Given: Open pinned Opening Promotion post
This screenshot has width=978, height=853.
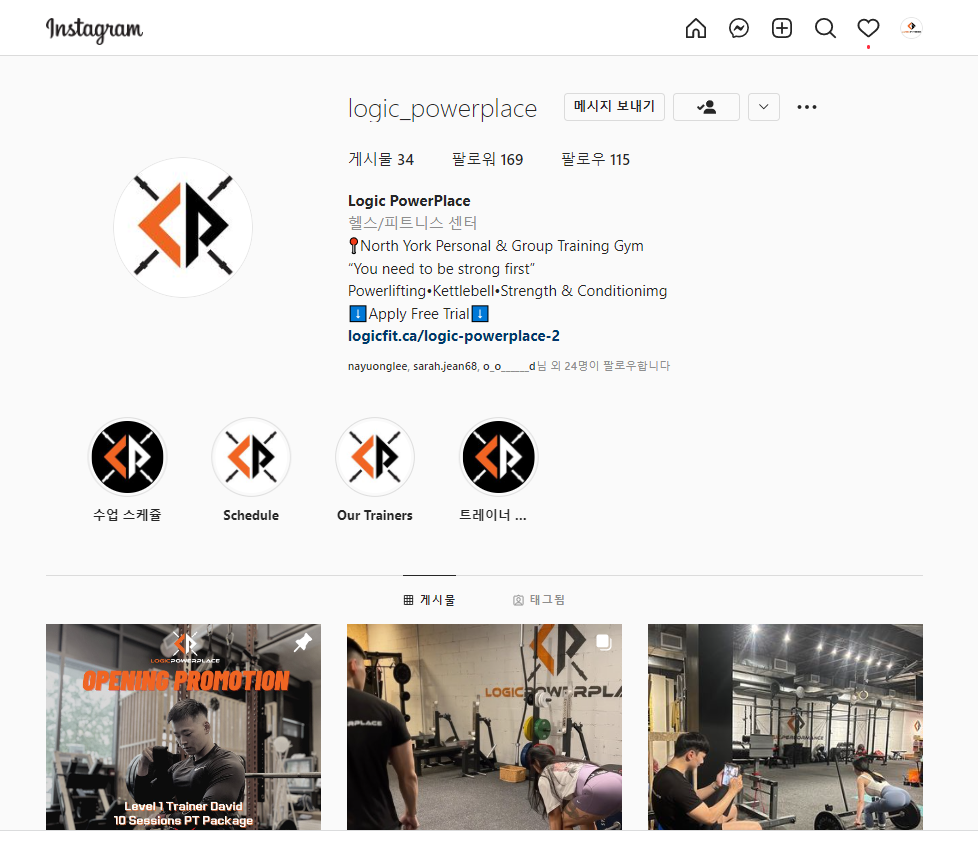Looking at the screenshot, I should (183, 726).
